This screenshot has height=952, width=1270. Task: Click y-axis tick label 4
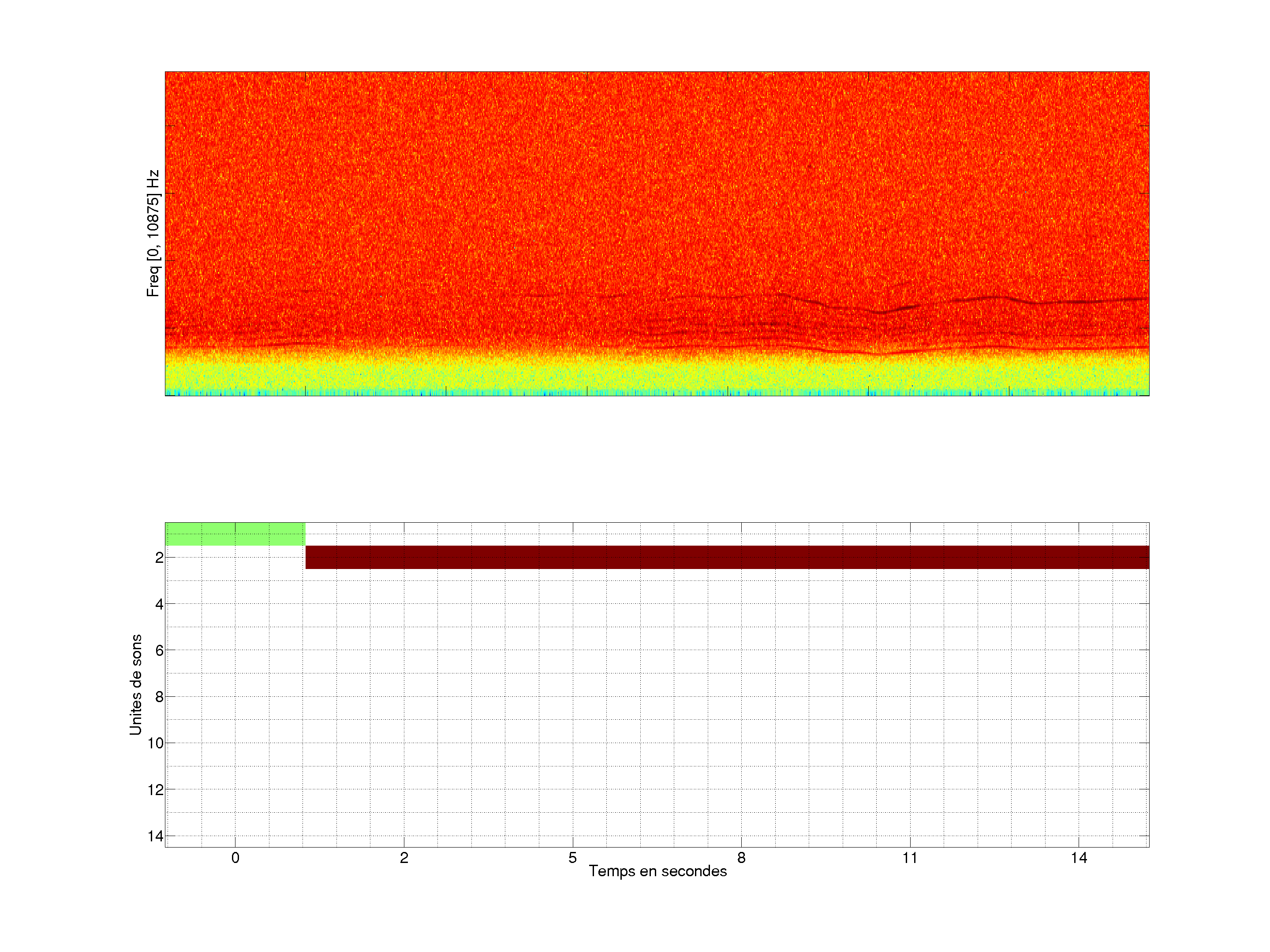(x=159, y=604)
